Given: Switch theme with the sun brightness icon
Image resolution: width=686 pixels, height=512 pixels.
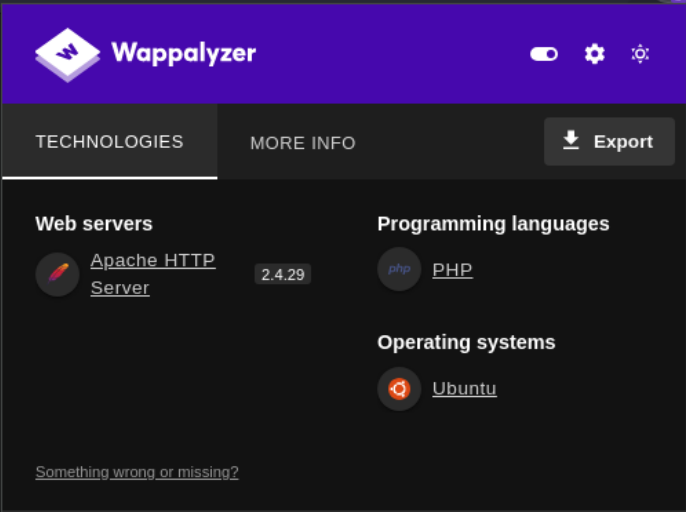Looking at the screenshot, I should 640,54.
